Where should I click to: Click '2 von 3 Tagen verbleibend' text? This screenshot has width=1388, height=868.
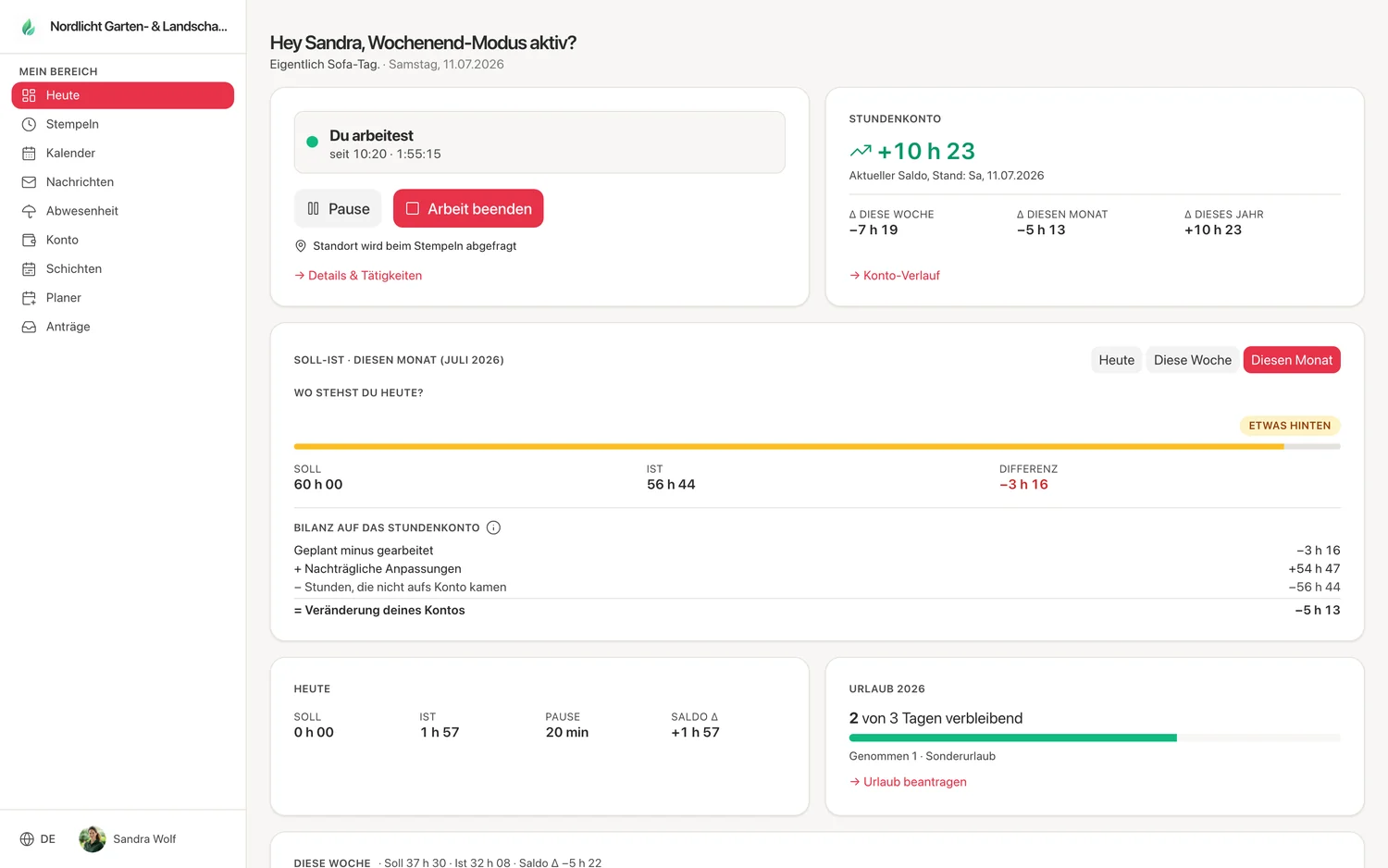[936, 719]
